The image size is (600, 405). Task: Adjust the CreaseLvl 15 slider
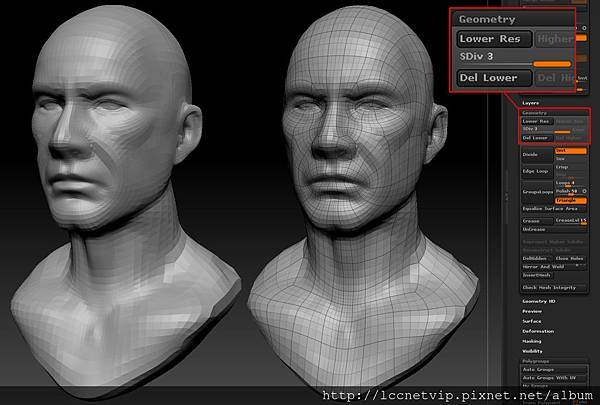571,221
